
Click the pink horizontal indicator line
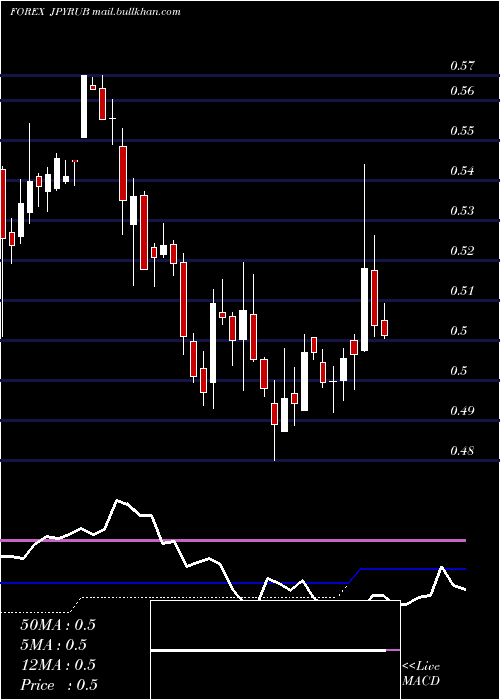(x=233, y=540)
